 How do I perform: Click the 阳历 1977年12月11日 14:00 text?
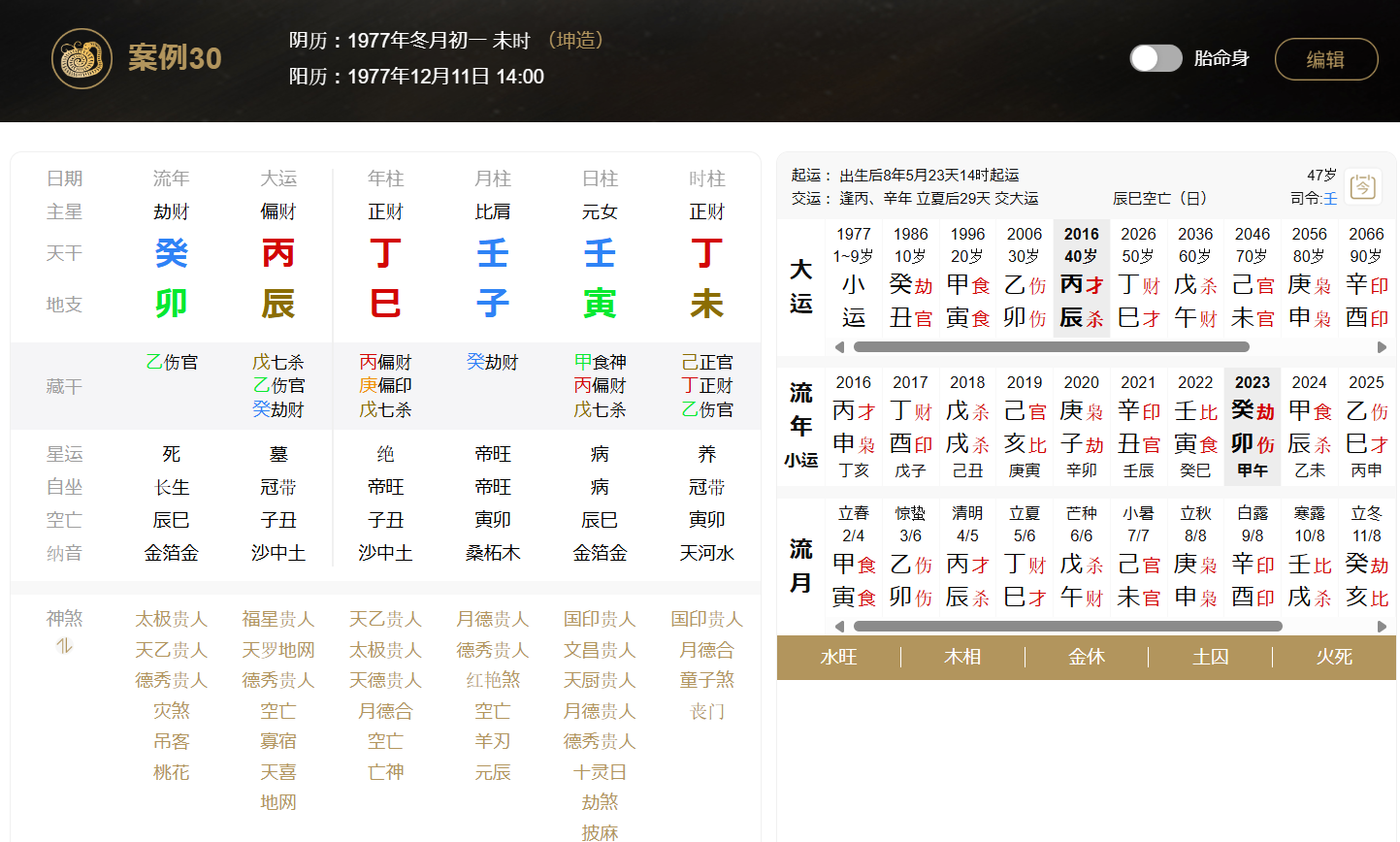pos(416,77)
